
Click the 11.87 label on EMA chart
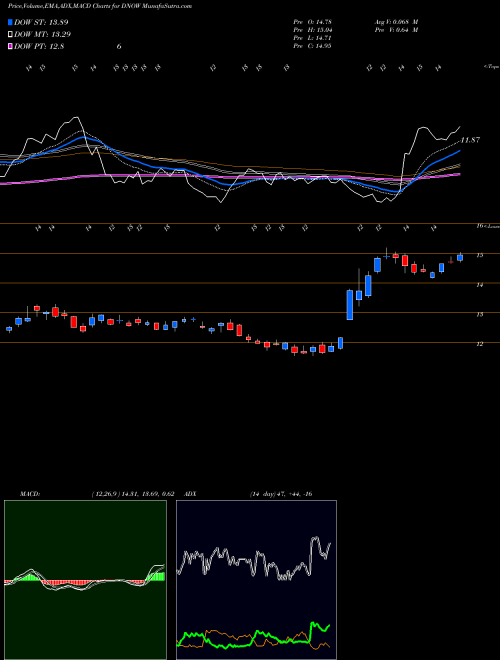tap(470, 140)
